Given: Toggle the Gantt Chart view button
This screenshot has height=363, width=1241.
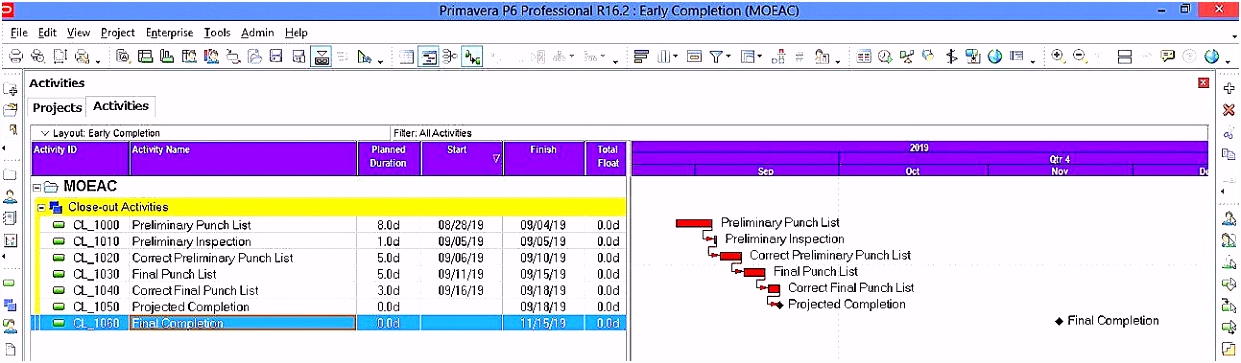Looking at the screenshot, I should [x=428, y=57].
